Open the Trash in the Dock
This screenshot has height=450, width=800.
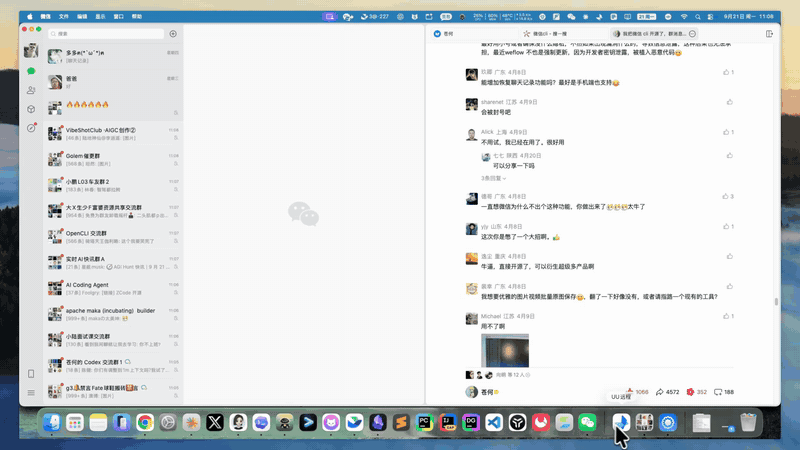[x=748, y=422]
